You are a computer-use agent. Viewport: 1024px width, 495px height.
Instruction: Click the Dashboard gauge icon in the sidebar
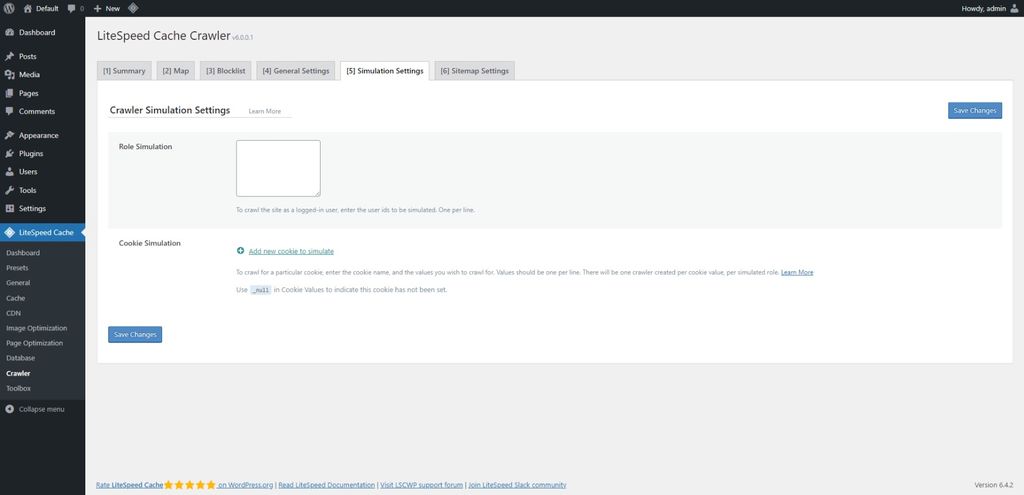9,33
